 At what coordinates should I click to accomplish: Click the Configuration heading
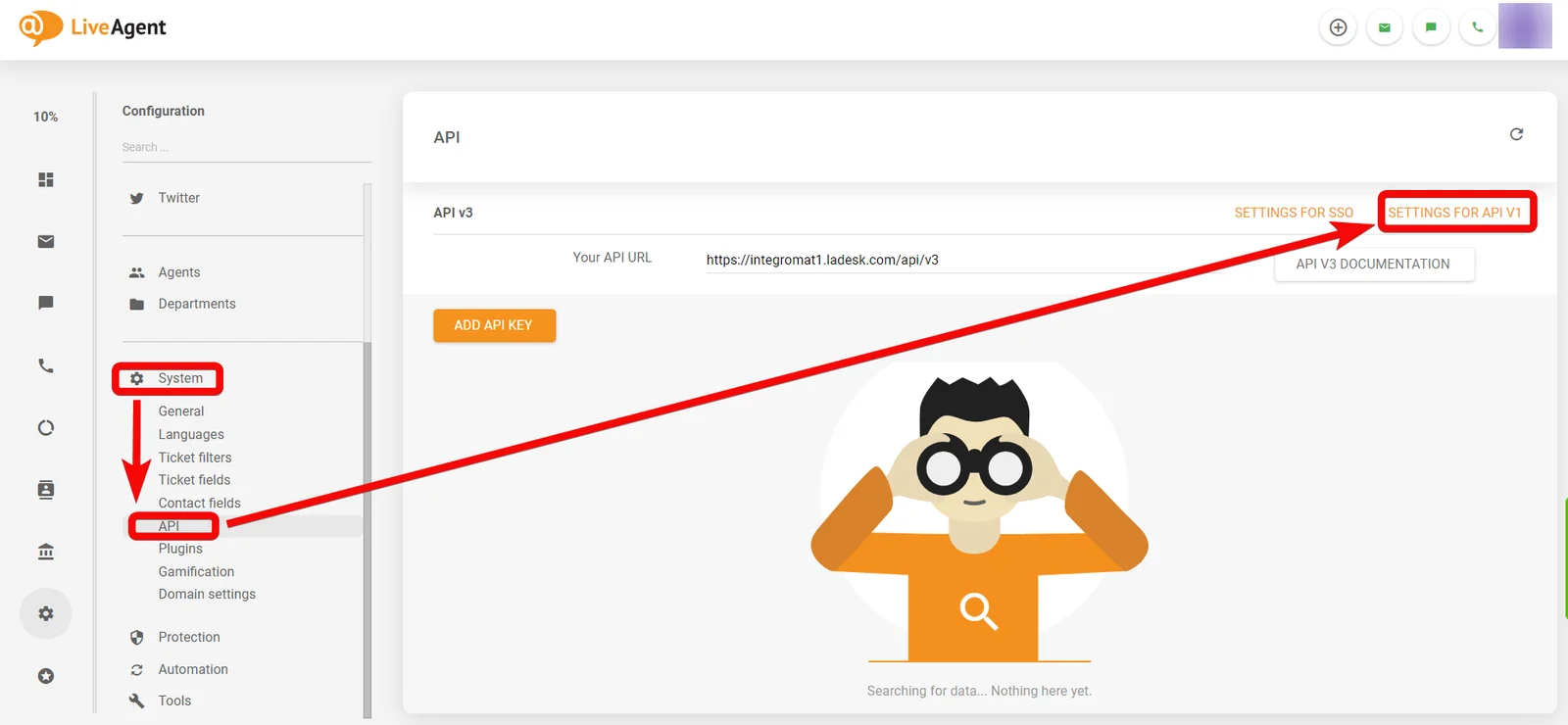pos(164,111)
